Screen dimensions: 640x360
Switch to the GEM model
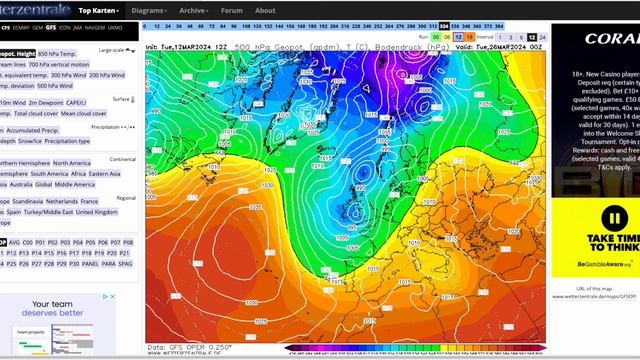tap(38, 28)
